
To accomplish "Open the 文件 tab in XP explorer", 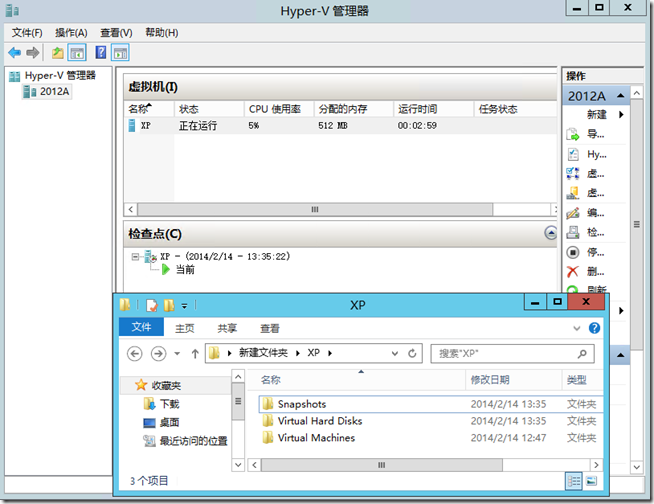I will [x=141, y=327].
